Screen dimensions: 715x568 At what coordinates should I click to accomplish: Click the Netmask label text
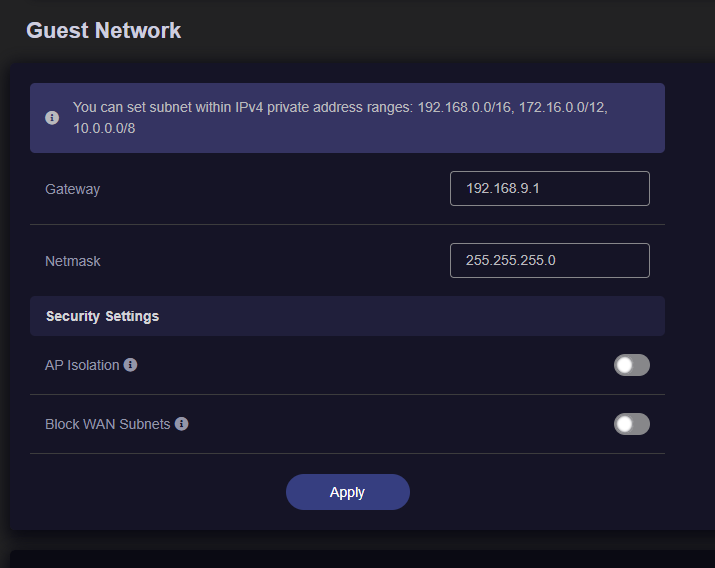point(73,261)
